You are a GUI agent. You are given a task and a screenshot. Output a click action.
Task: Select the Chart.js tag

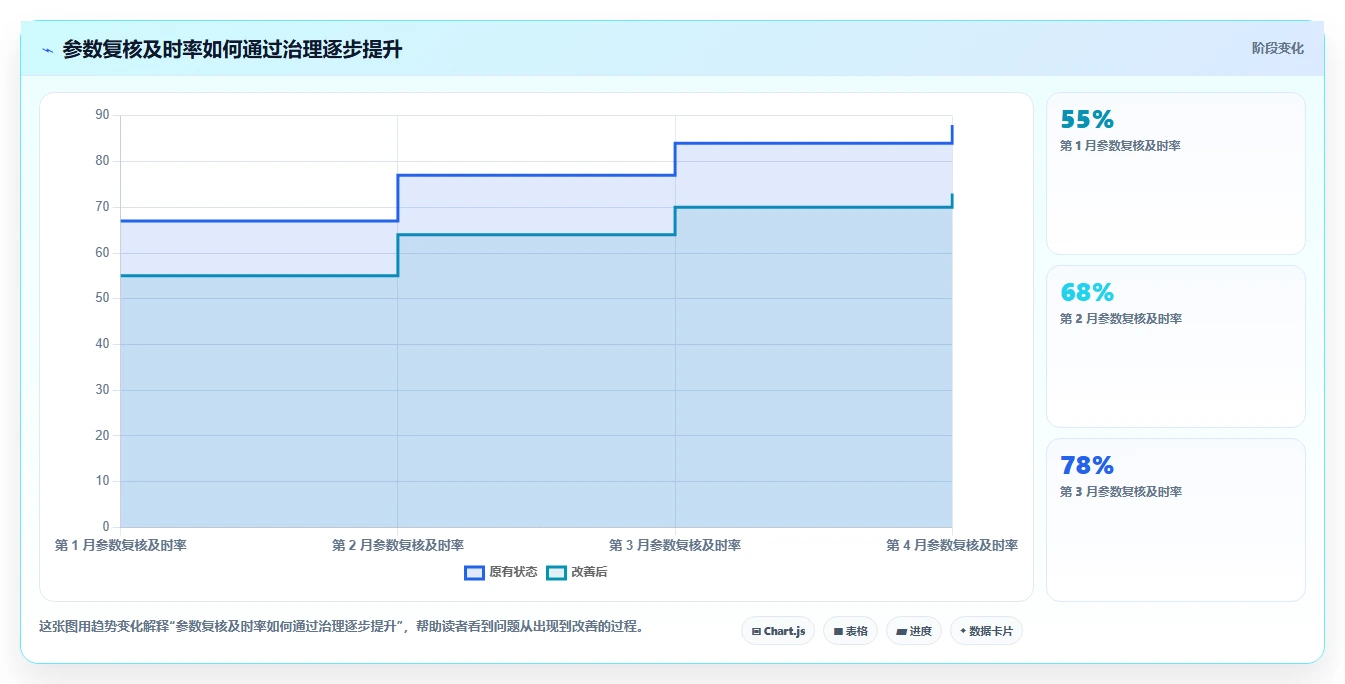(778, 631)
